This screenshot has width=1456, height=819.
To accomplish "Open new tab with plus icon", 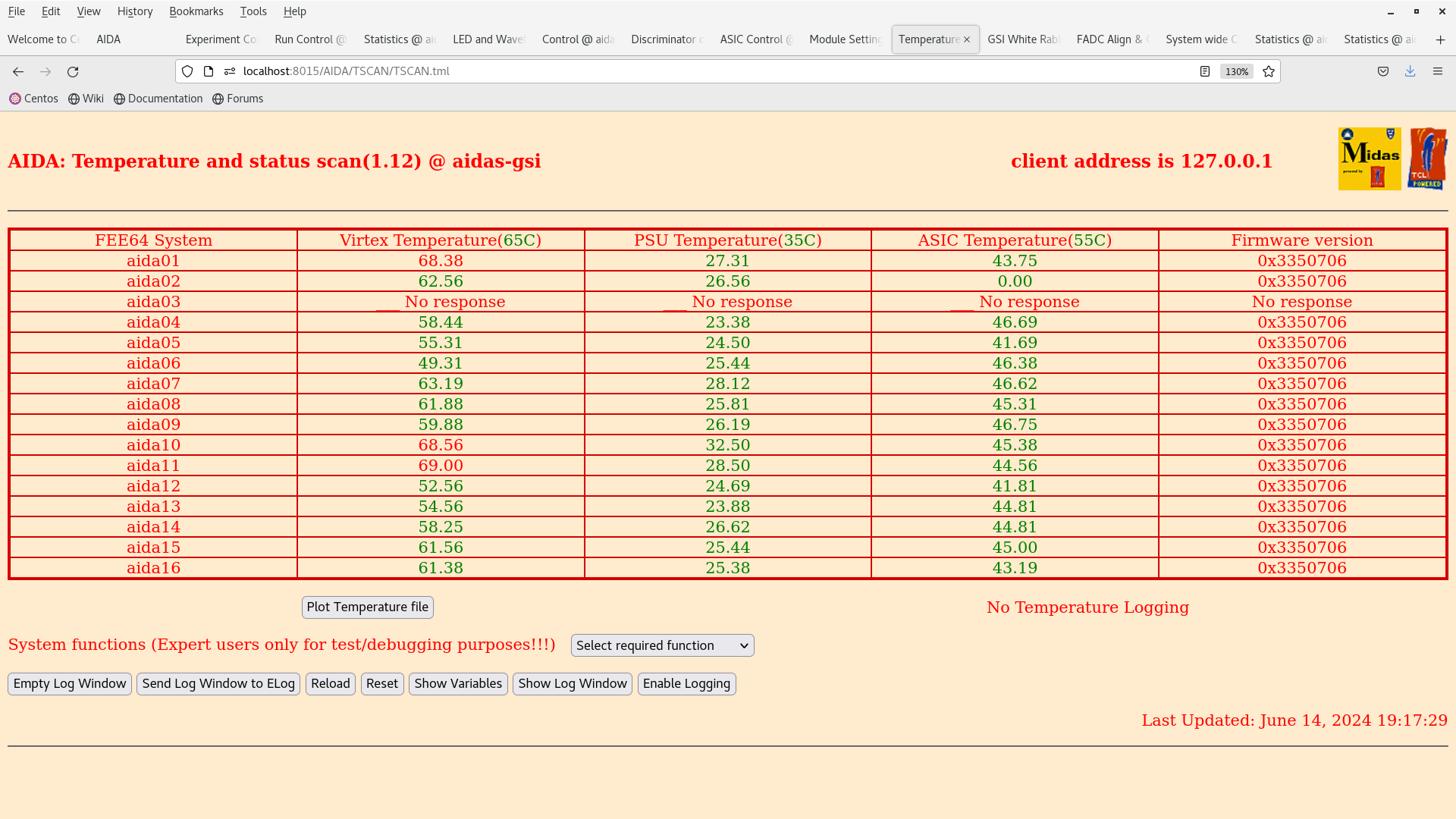I will click(x=1440, y=39).
